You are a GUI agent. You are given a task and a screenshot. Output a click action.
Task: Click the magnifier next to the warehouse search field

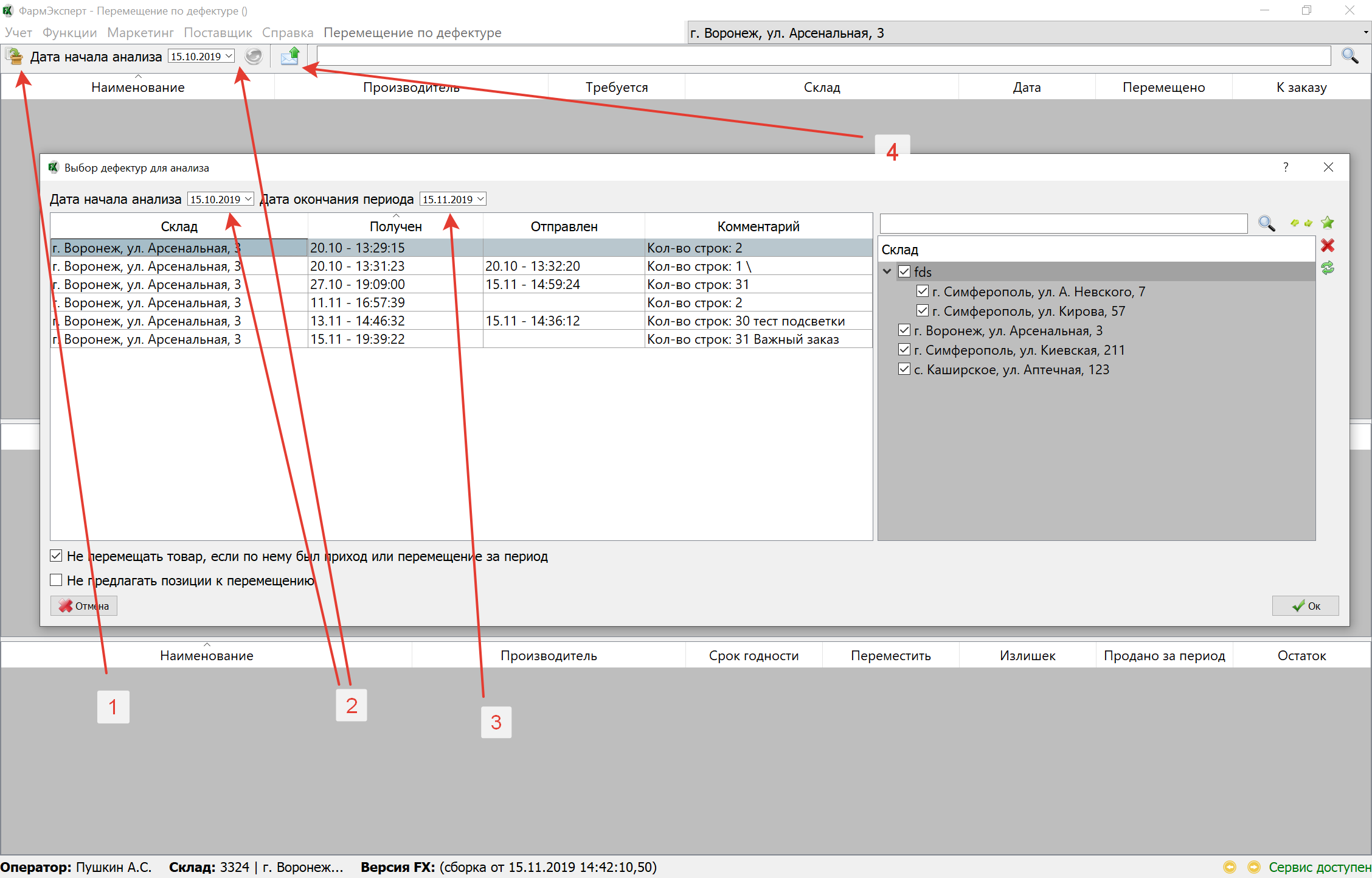(x=1267, y=224)
